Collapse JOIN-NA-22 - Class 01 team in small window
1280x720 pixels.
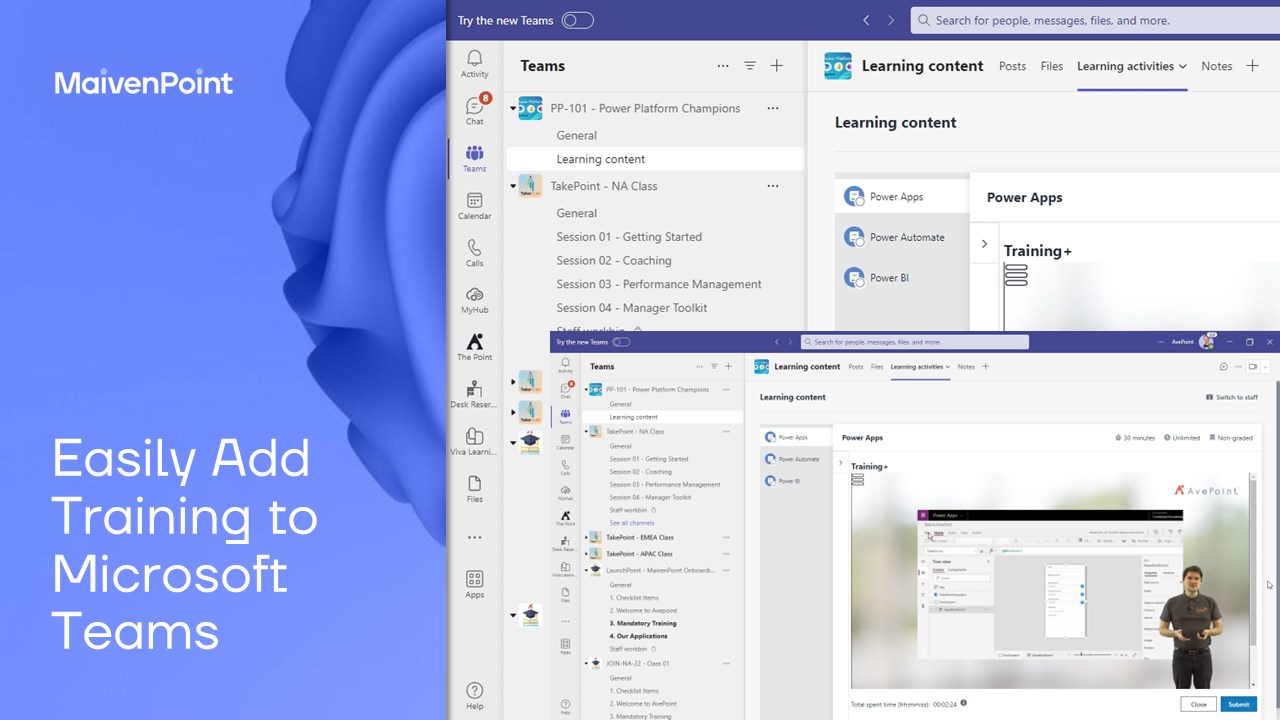[x=587, y=663]
